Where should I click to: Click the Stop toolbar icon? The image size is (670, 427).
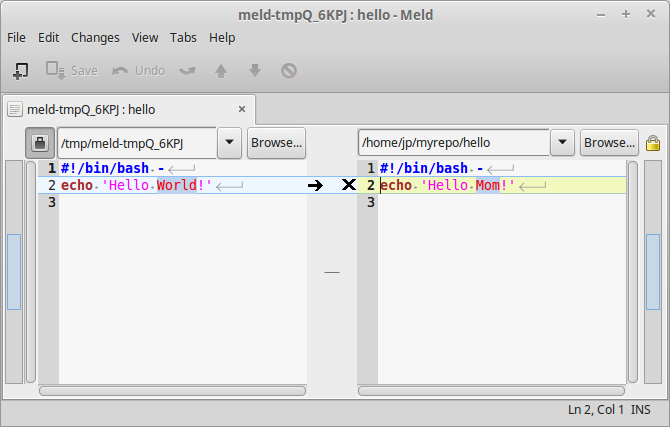(289, 71)
